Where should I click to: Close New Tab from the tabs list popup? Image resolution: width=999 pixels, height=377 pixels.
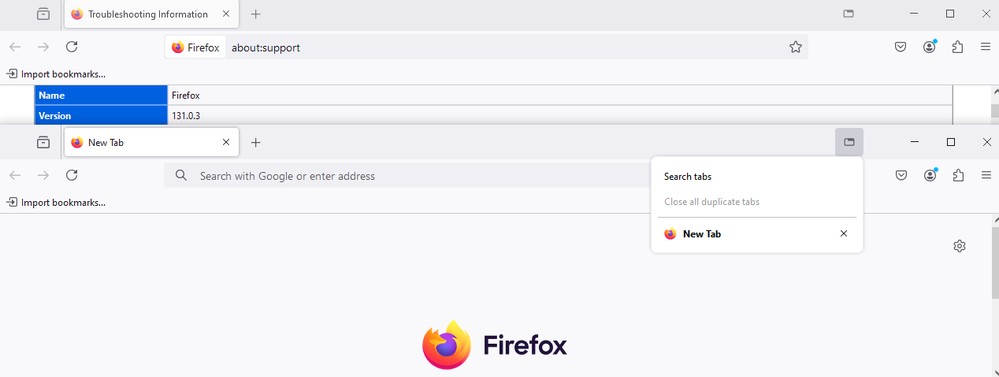(844, 234)
